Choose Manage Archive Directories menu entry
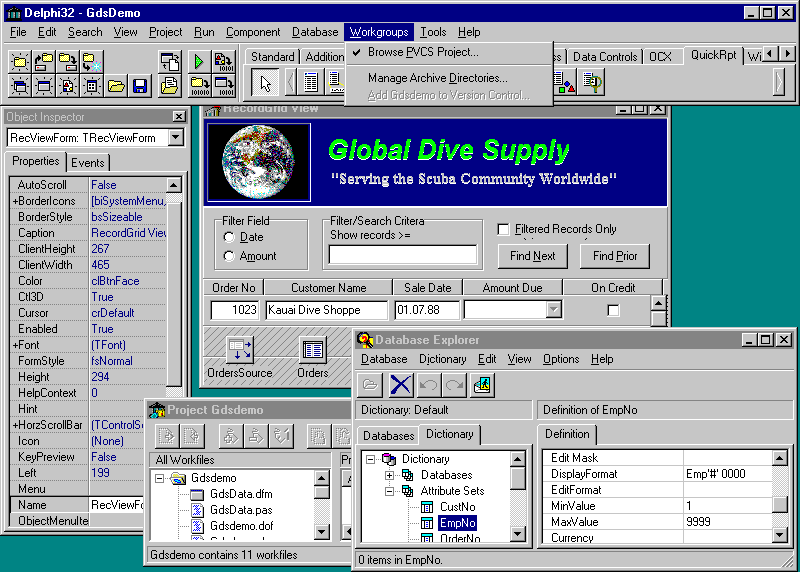 (437, 78)
